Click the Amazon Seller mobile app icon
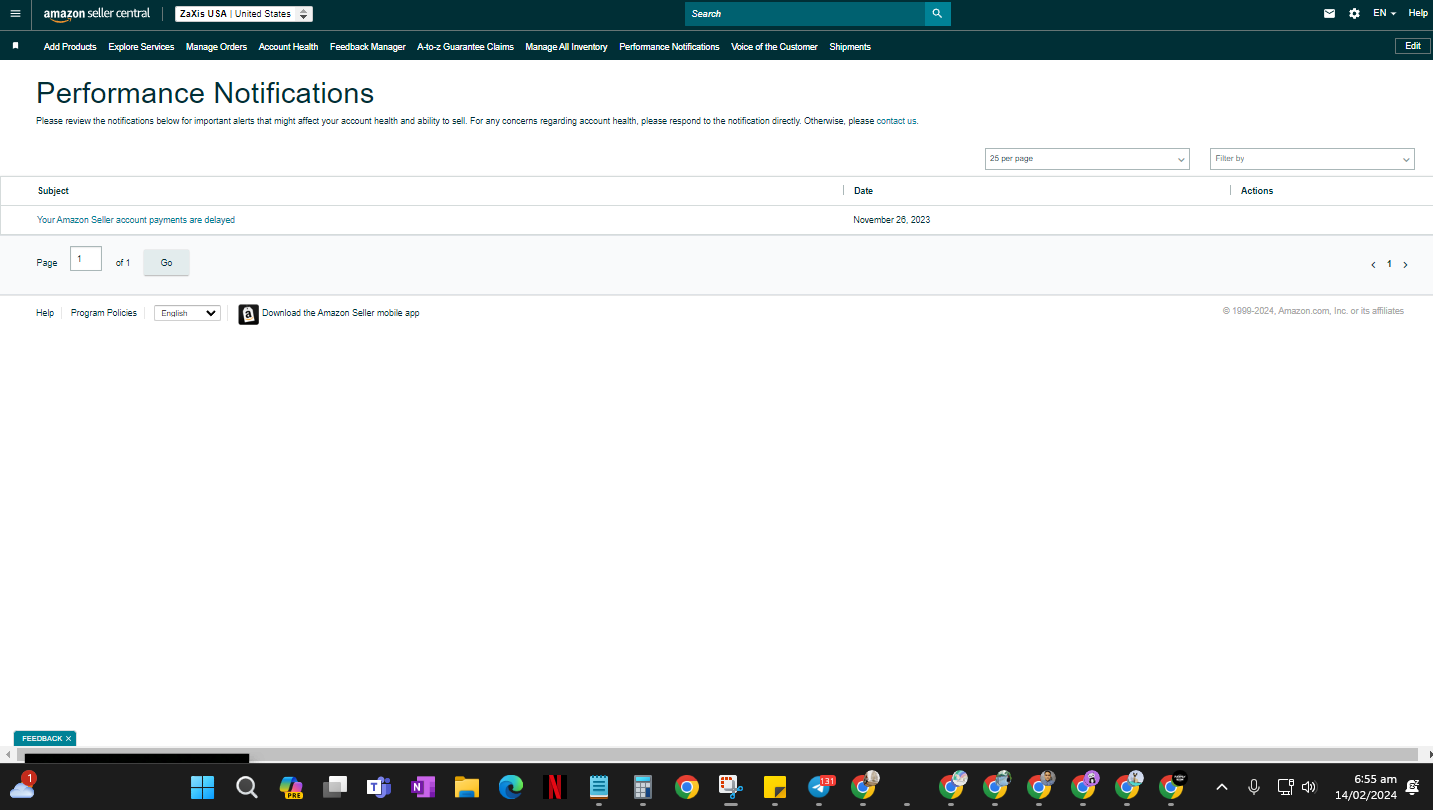This screenshot has width=1433, height=810. point(249,314)
